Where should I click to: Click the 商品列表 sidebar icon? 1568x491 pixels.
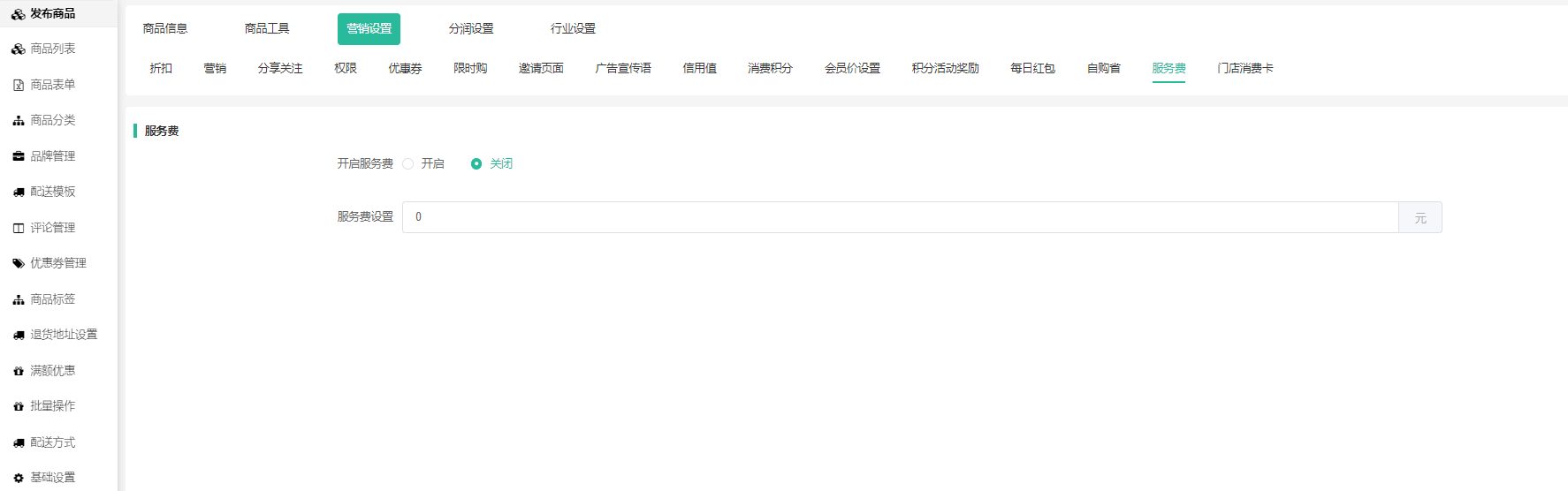point(18,49)
